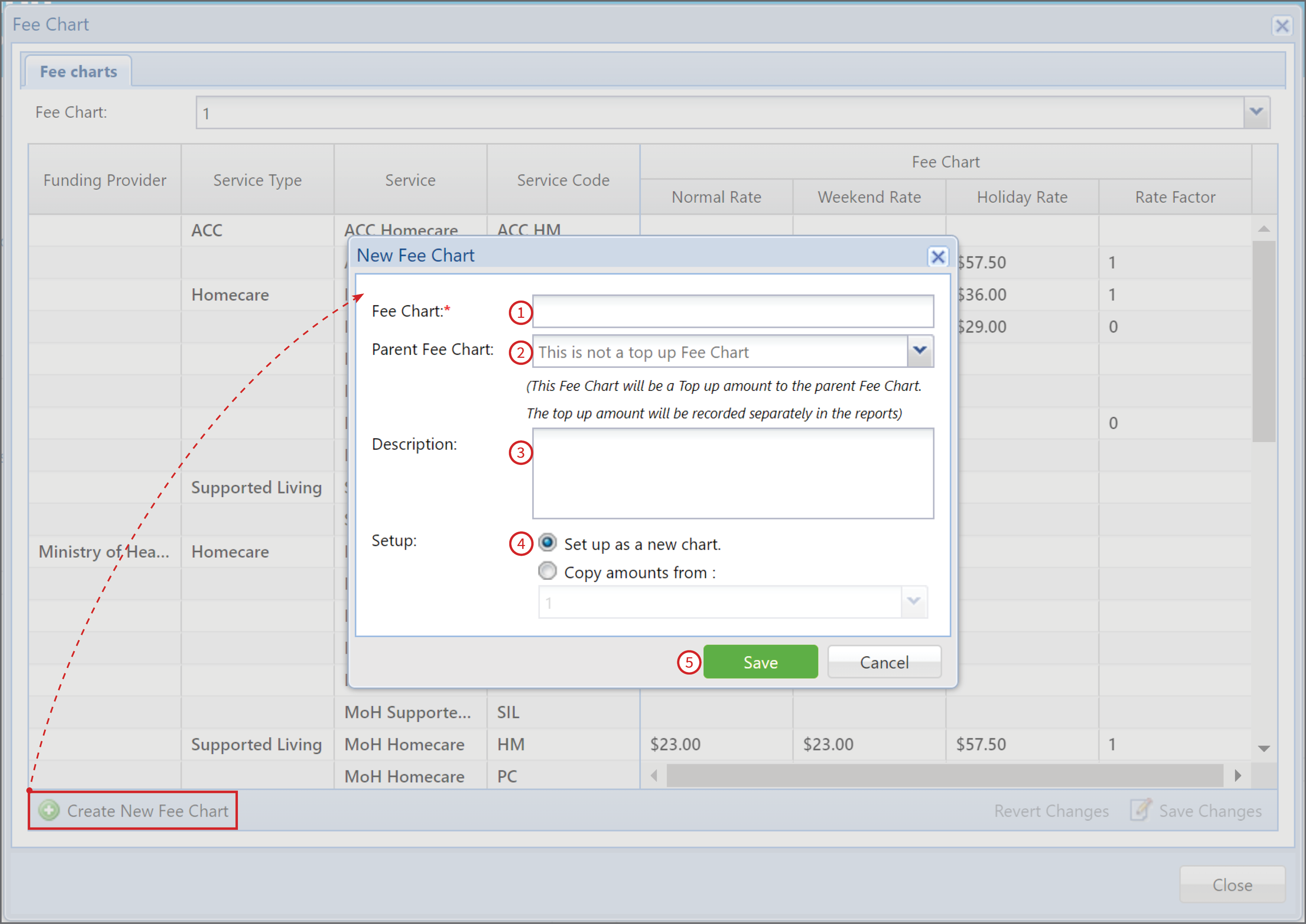This screenshot has height=924, width=1306.
Task: Click the horizontal scroll right arrow
Action: pos(1238,775)
